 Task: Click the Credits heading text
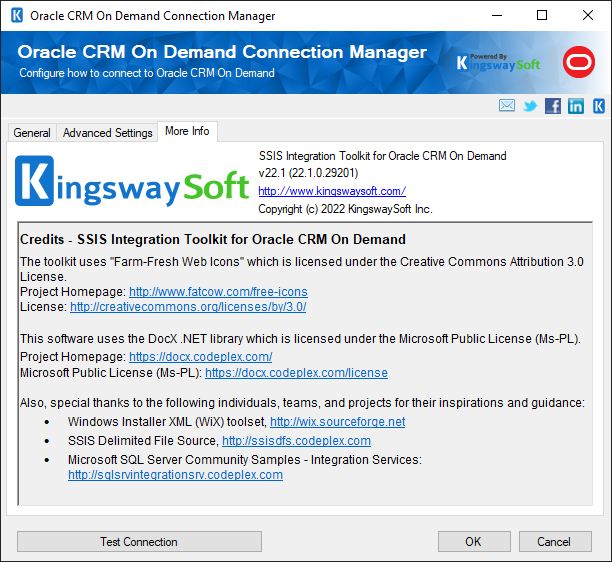[x=213, y=239]
